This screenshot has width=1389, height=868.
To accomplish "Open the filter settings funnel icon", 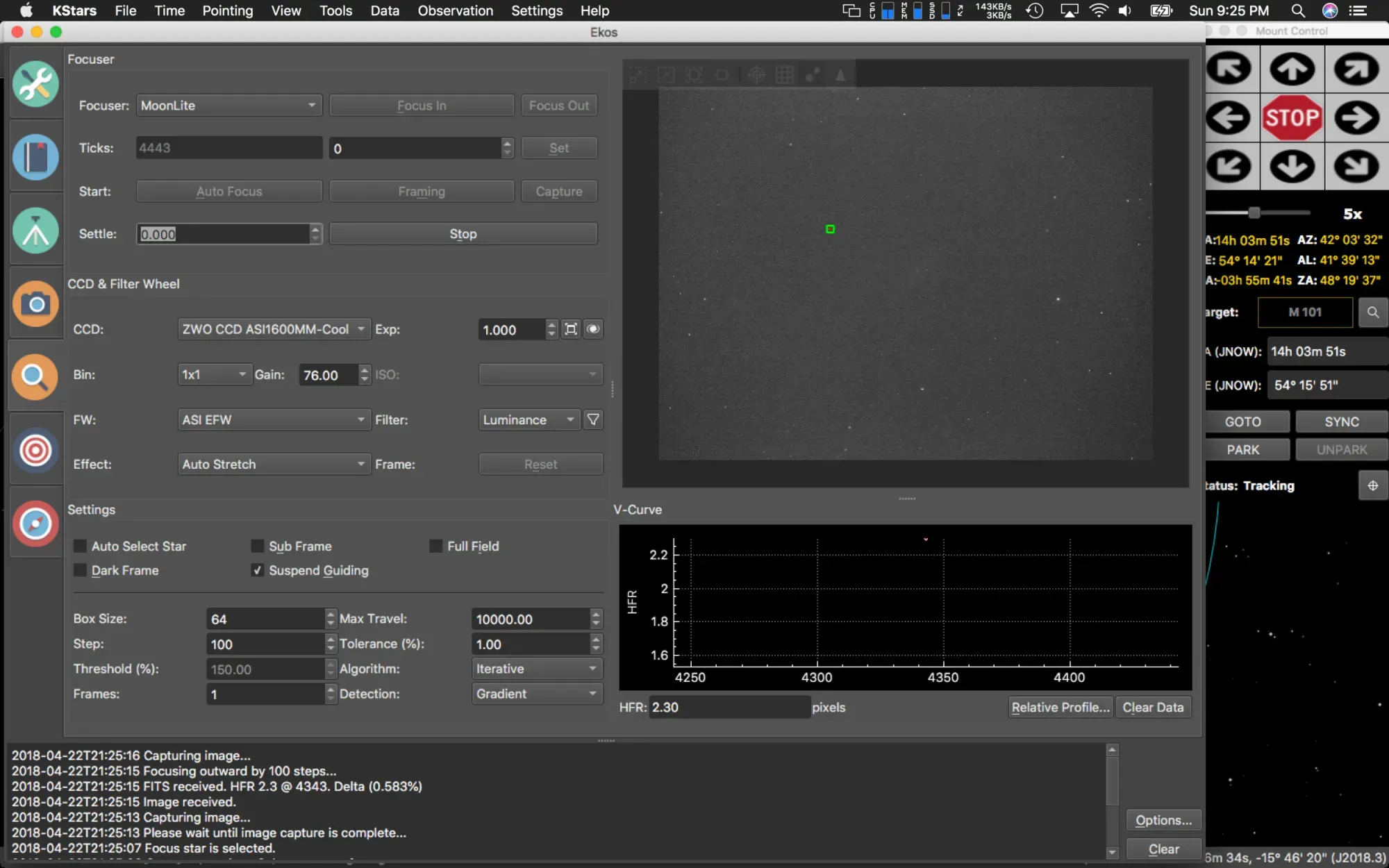I will pyautogui.click(x=593, y=419).
